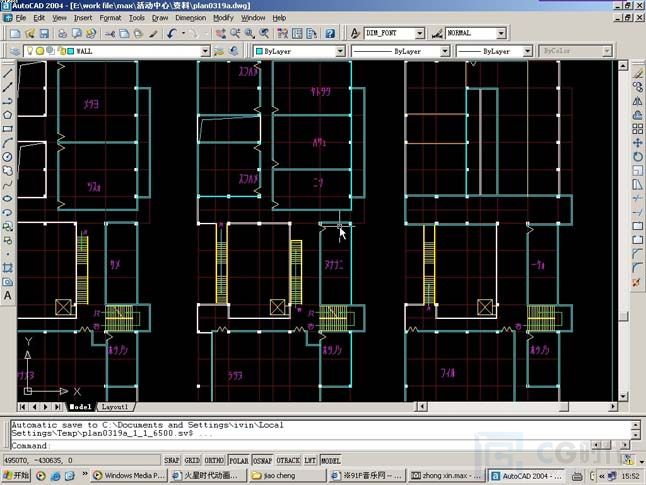The image size is (646, 485).
Task: Open the Dimension menu
Action: point(190,18)
